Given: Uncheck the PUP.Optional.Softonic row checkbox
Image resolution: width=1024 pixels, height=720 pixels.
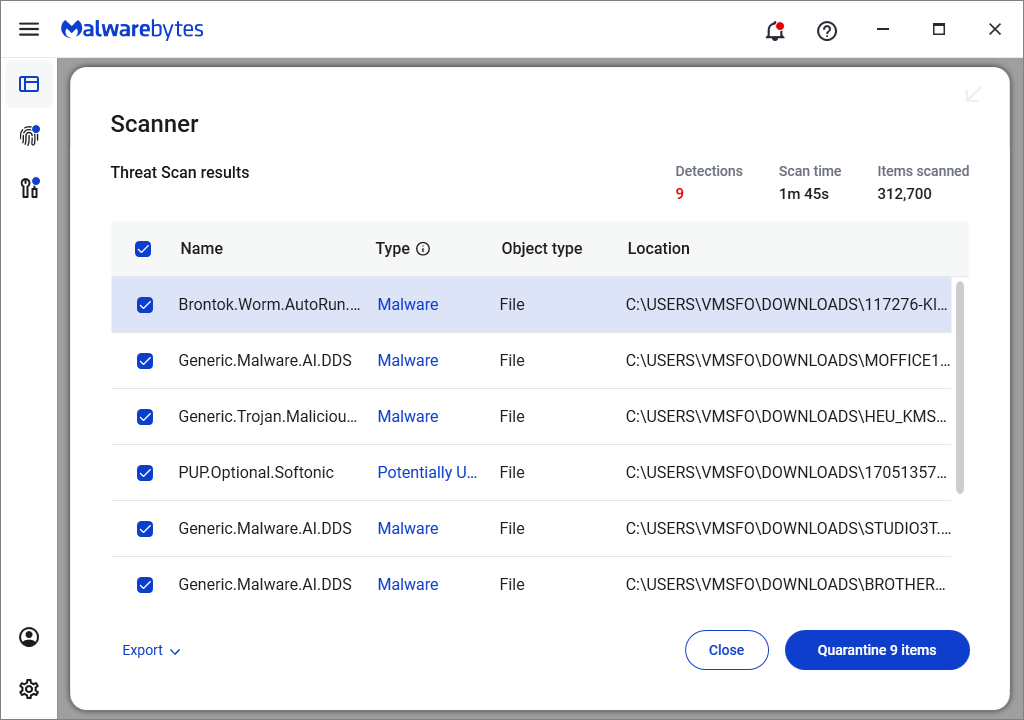Looking at the screenshot, I should coord(145,473).
